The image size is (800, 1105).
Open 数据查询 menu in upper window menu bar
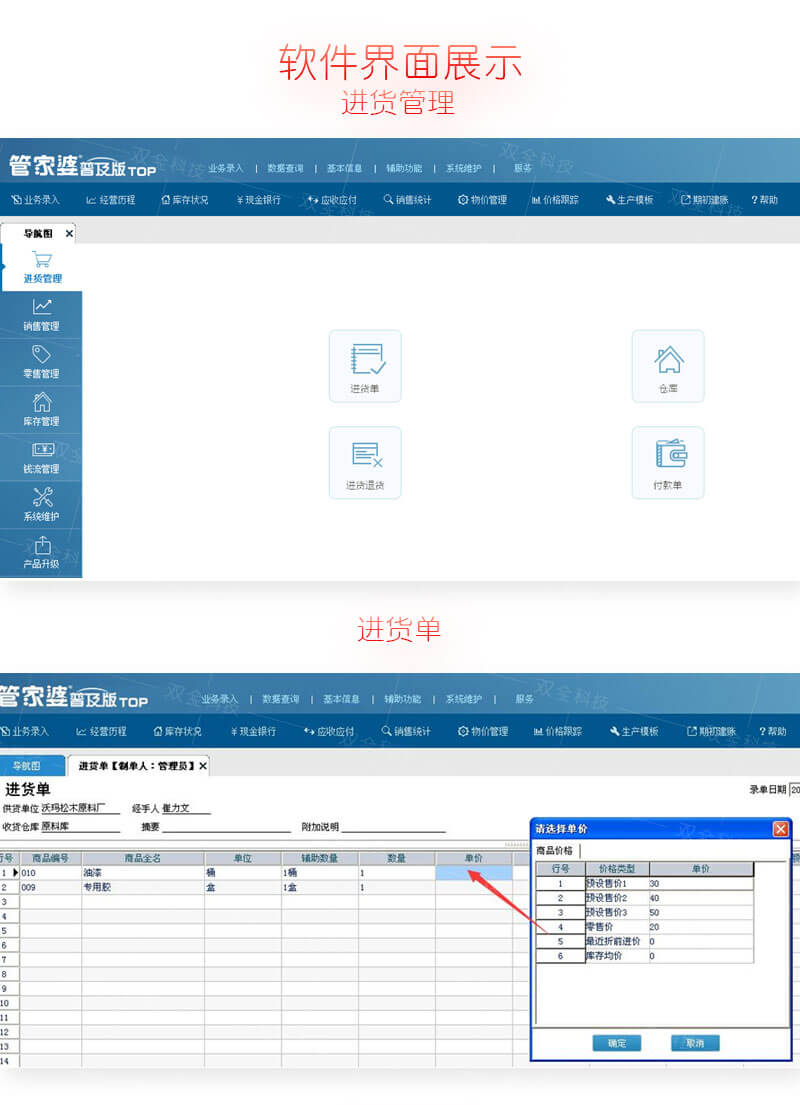click(285, 168)
